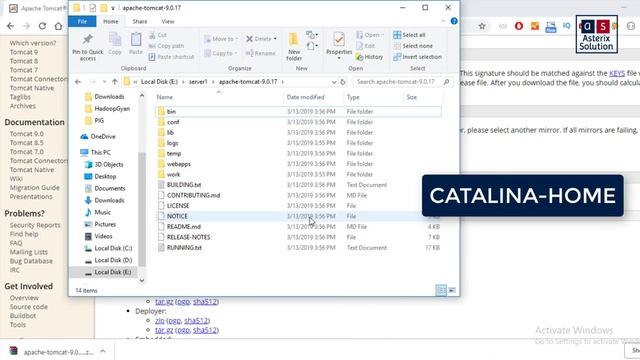Screen dimensions: 640x360
Task: Click the server1 breadcrumb segment
Action: [198, 82]
